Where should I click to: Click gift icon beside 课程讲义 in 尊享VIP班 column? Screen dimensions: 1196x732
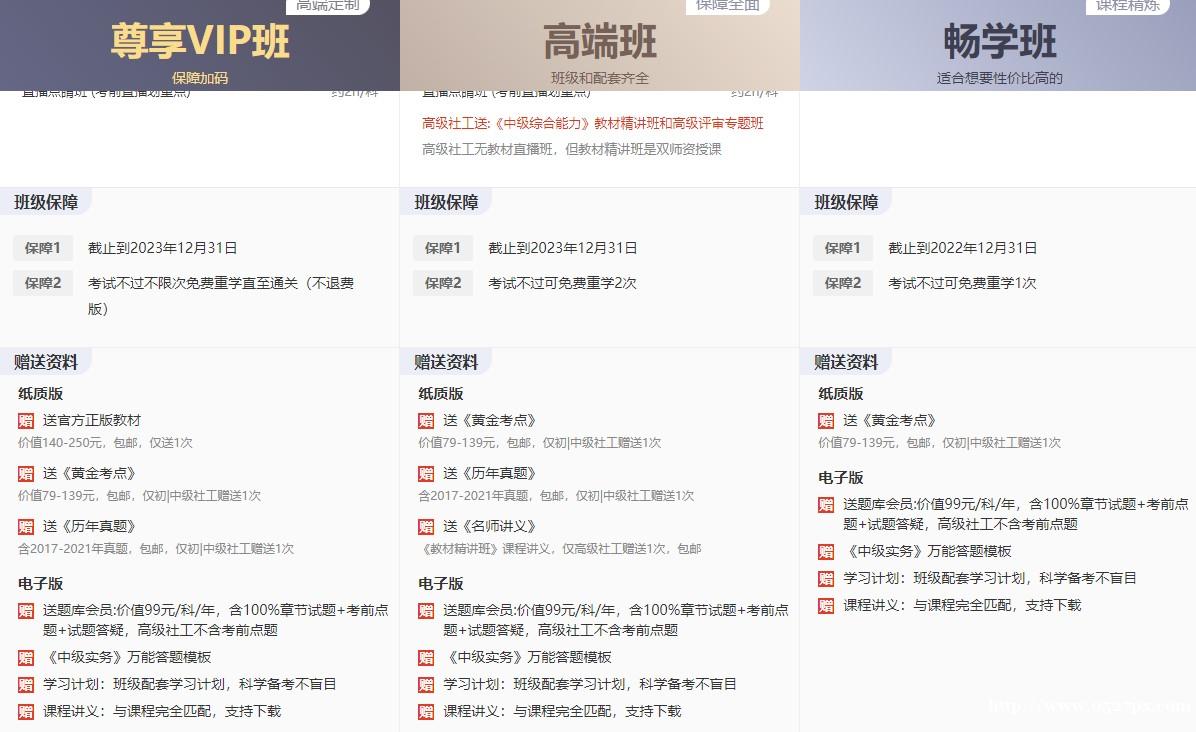[26, 712]
